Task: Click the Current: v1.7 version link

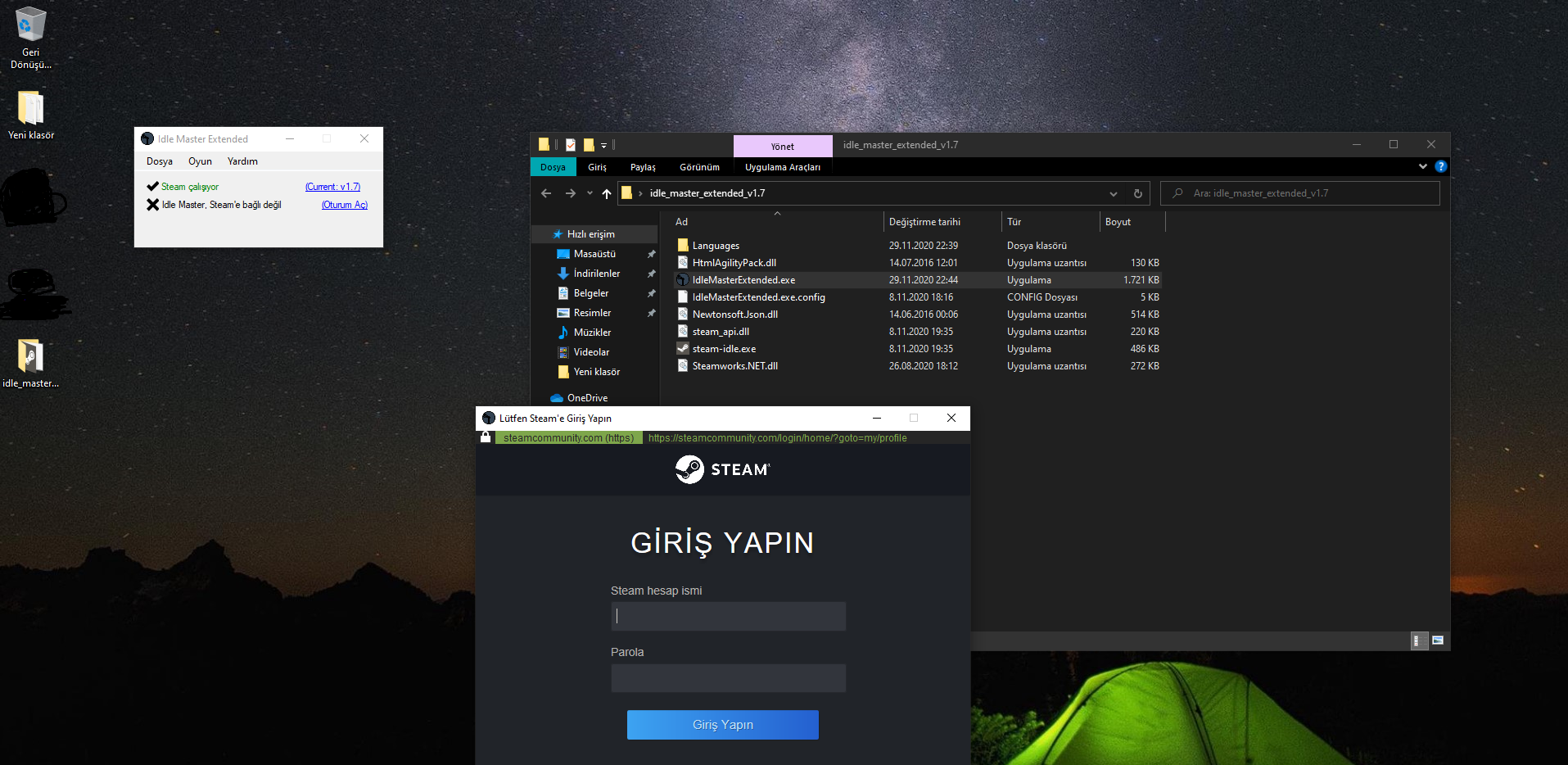Action: point(333,187)
